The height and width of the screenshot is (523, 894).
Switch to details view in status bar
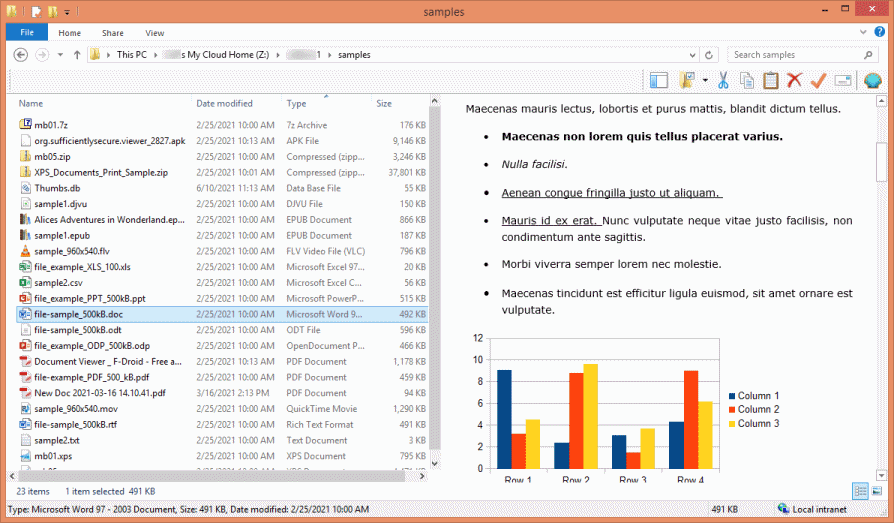pyautogui.click(x=860, y=490)
